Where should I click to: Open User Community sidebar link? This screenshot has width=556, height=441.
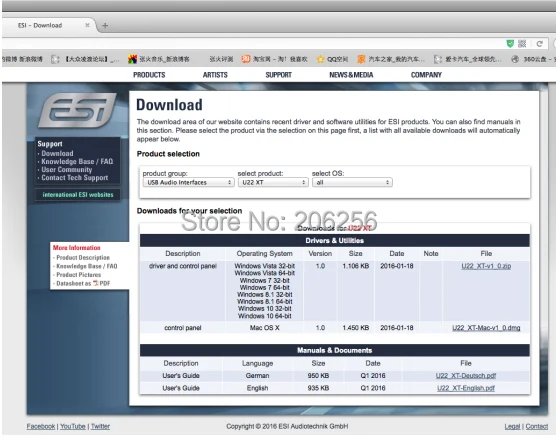tap(67, 170)
